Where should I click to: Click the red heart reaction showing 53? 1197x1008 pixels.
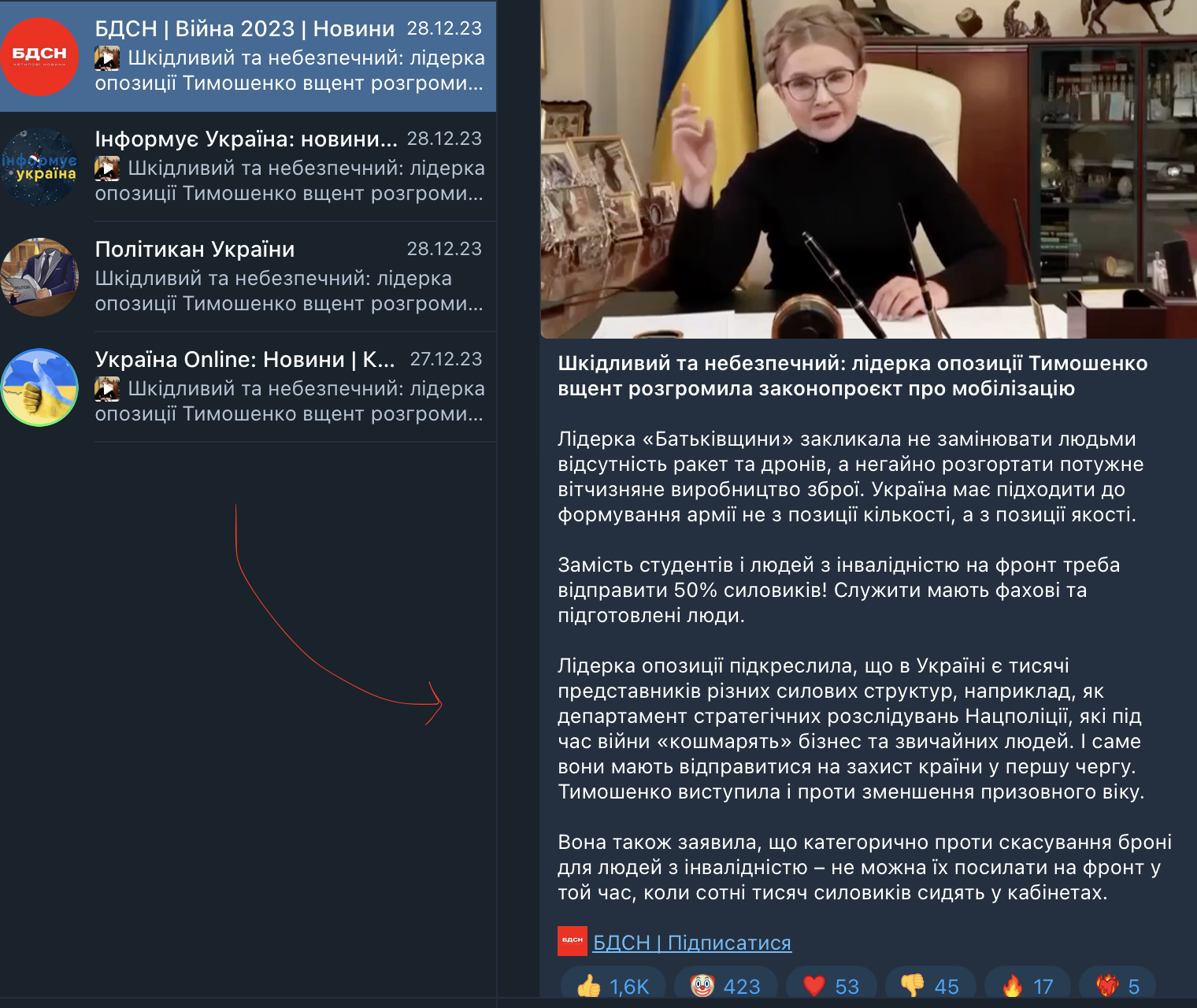point(831,986)
